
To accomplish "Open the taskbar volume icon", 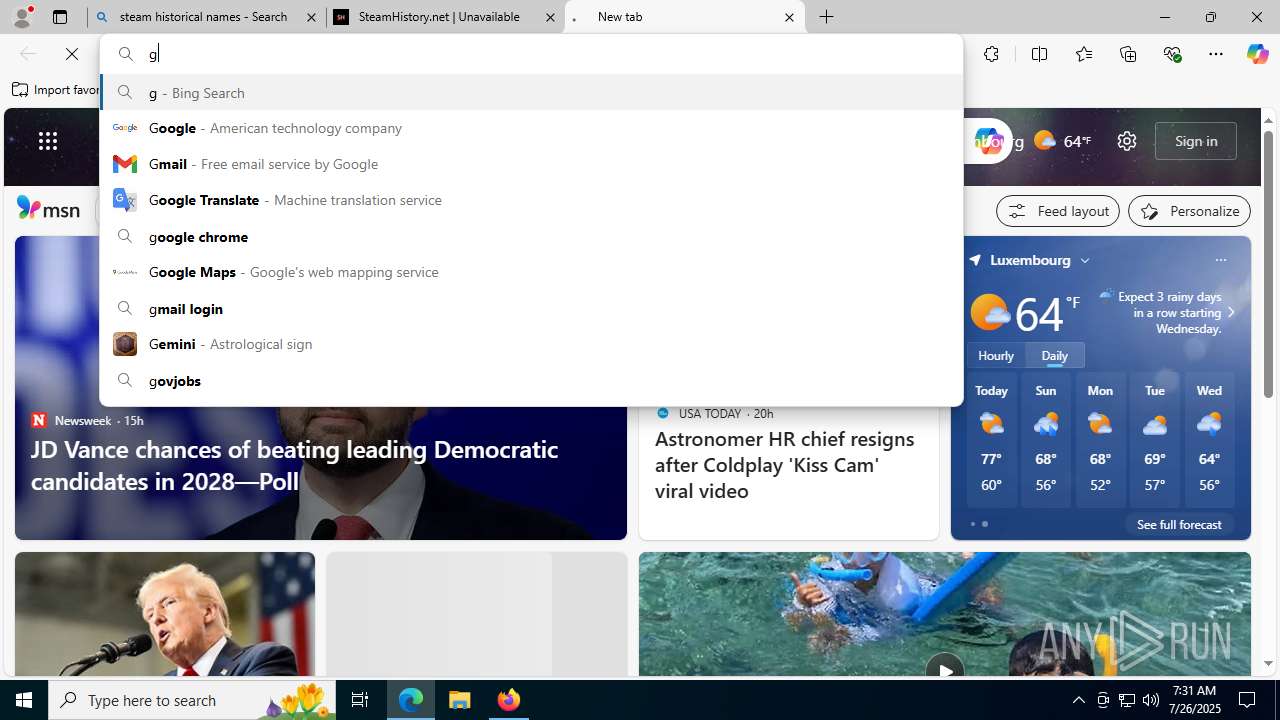I will 1150,700.
